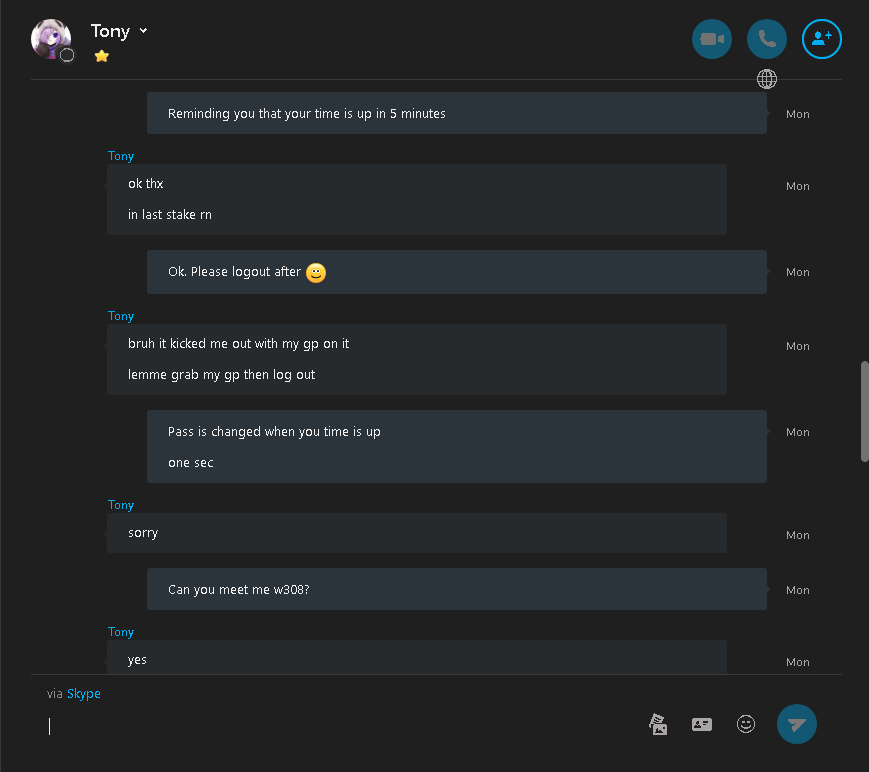Viewport: 869px width, 772px height.
Task: Start a voice call with Tony
Action: 766,39
